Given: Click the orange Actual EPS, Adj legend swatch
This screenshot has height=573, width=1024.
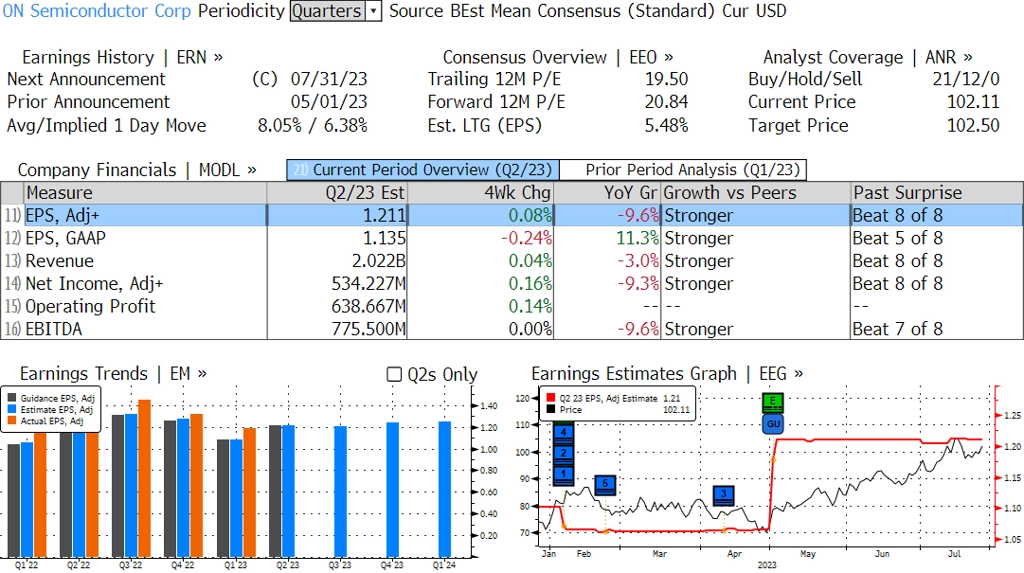Looking at the screenshot, I should click(12, 421).
